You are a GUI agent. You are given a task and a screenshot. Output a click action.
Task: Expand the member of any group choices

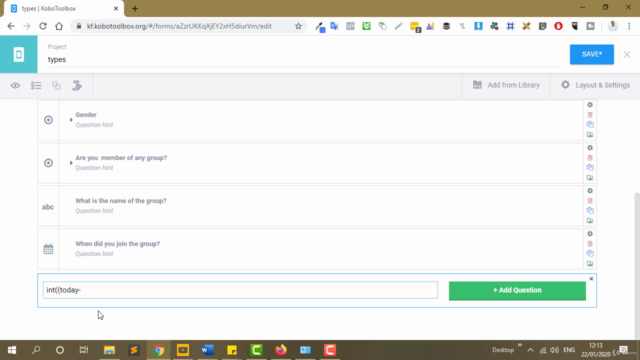coord(71,163)
